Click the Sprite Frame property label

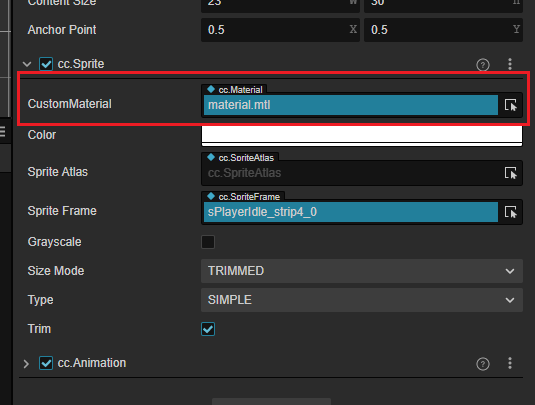coord(62,211)
